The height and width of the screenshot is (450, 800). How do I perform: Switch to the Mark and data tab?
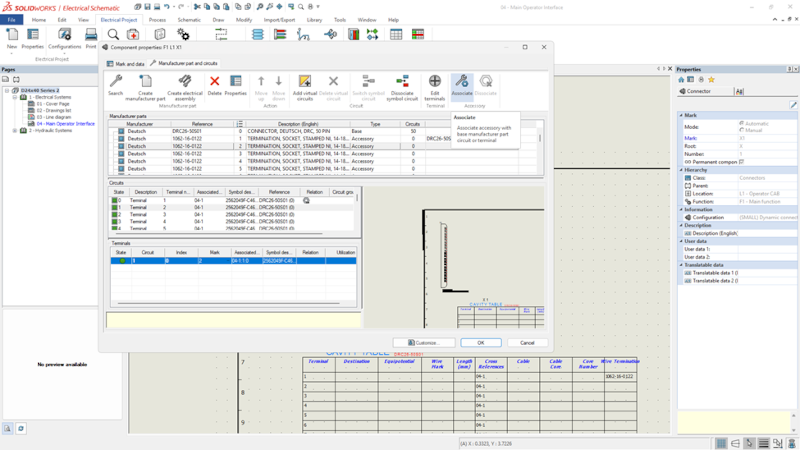[126, 63]
